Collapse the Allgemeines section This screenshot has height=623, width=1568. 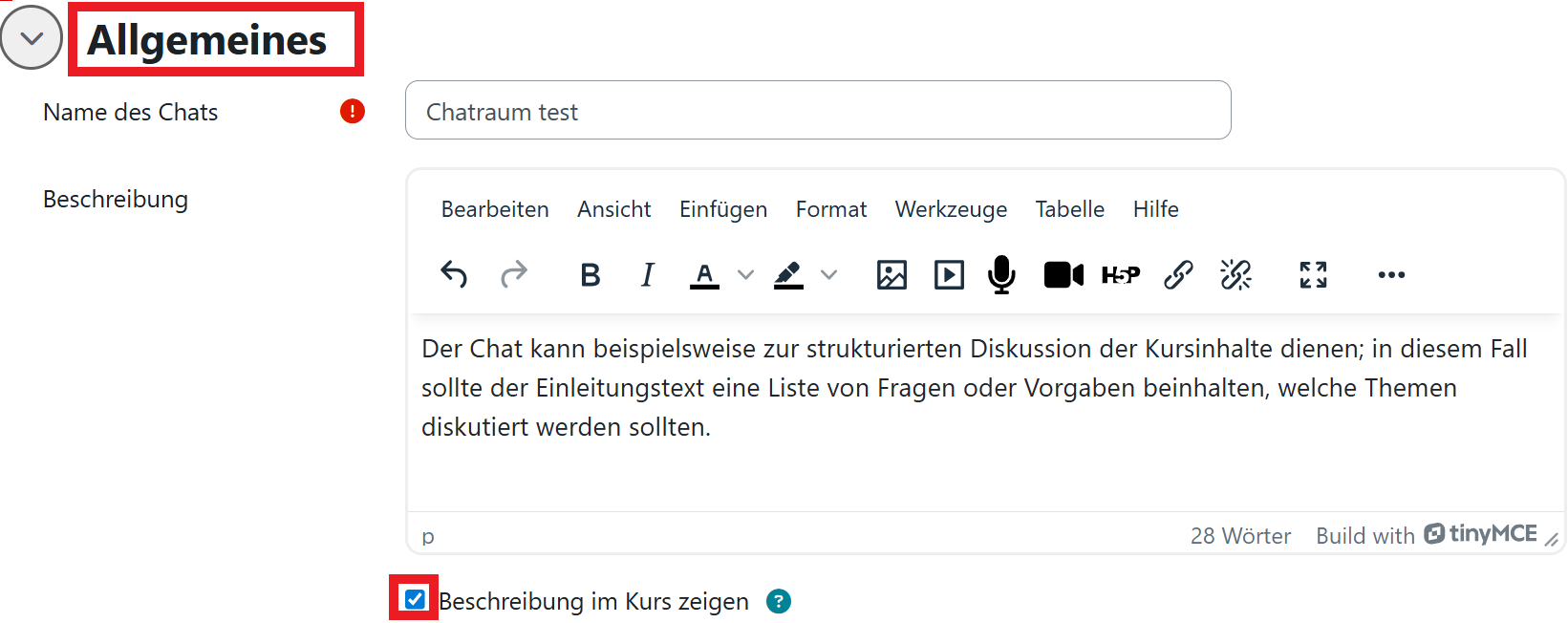pos(32,38)
